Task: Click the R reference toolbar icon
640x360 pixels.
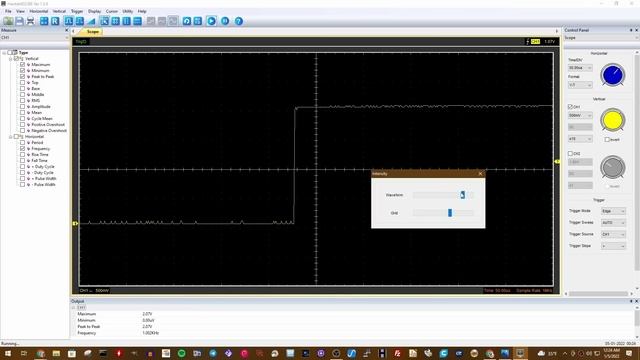Action: (55, 21)
